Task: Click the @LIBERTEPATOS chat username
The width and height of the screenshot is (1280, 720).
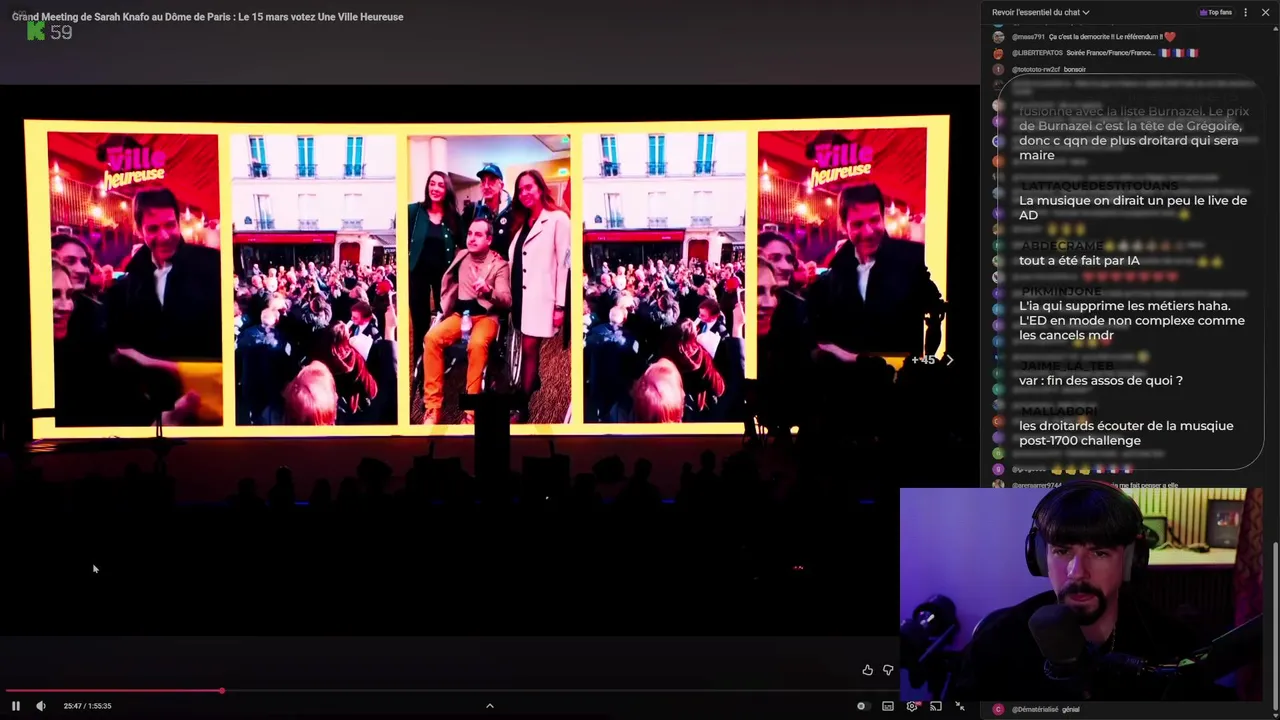Action: (1037, 53)
